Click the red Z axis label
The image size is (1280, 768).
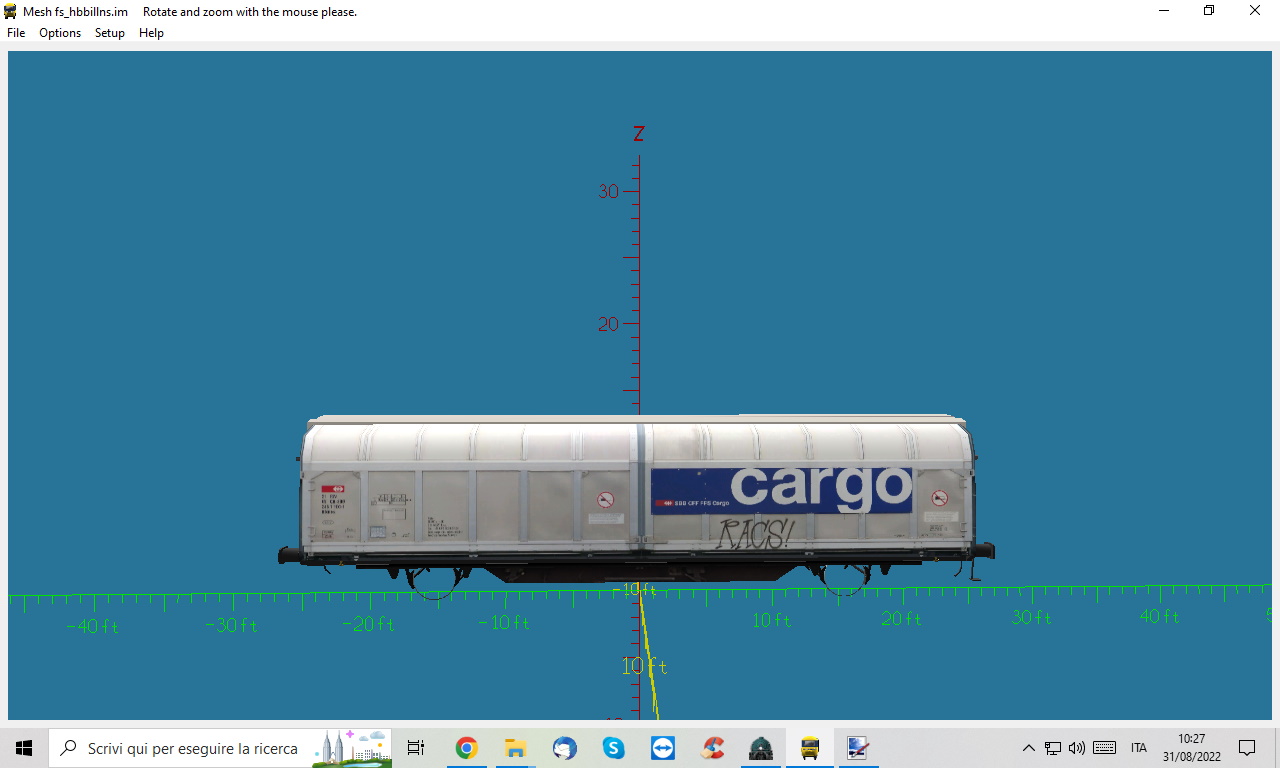click(639, 134)
